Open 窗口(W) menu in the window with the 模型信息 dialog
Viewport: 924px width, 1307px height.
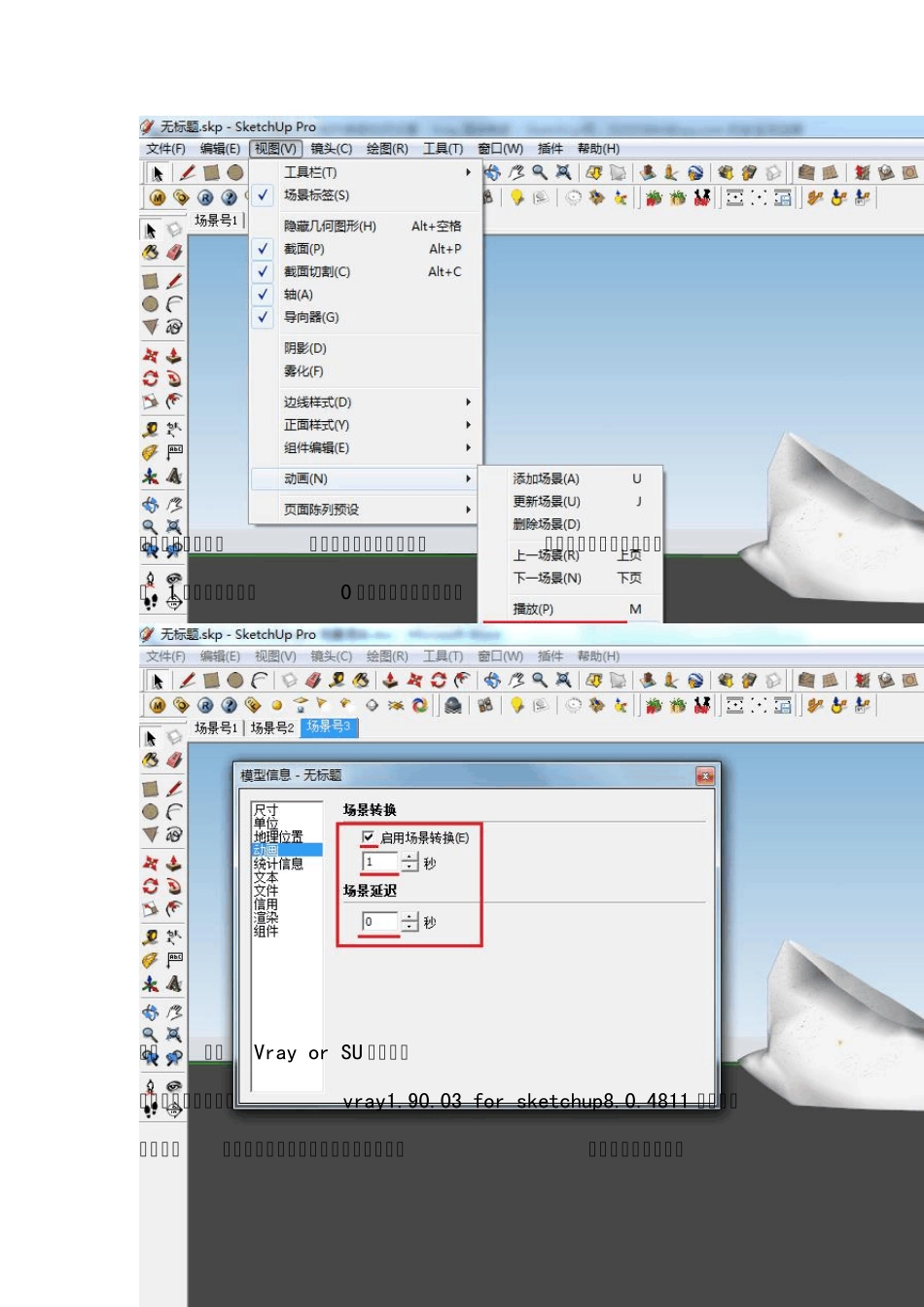pyautogui.click(x=500, y=656)
